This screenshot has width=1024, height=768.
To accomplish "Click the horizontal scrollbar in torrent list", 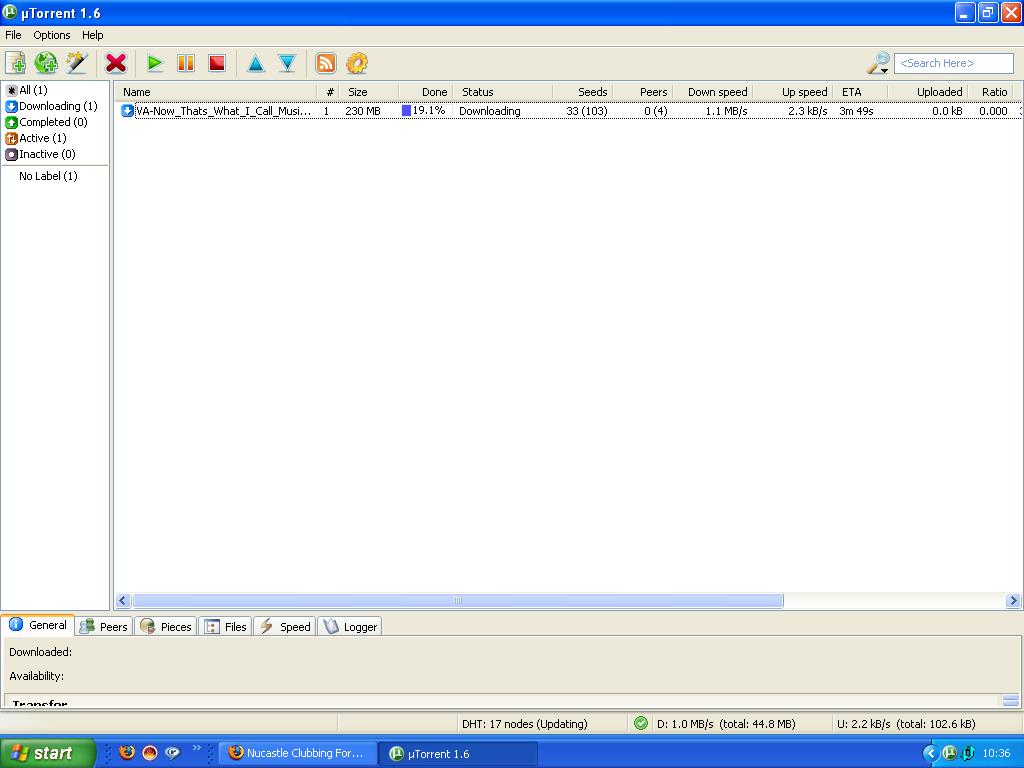I will (457, 601).
